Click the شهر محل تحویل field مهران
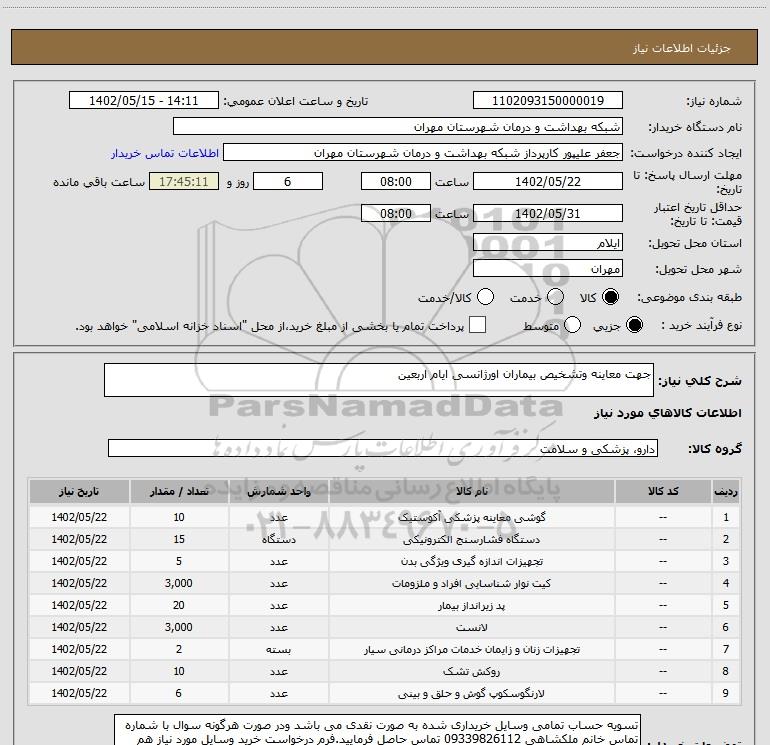The height and width of the screenshot is (745, 770). 548,269
